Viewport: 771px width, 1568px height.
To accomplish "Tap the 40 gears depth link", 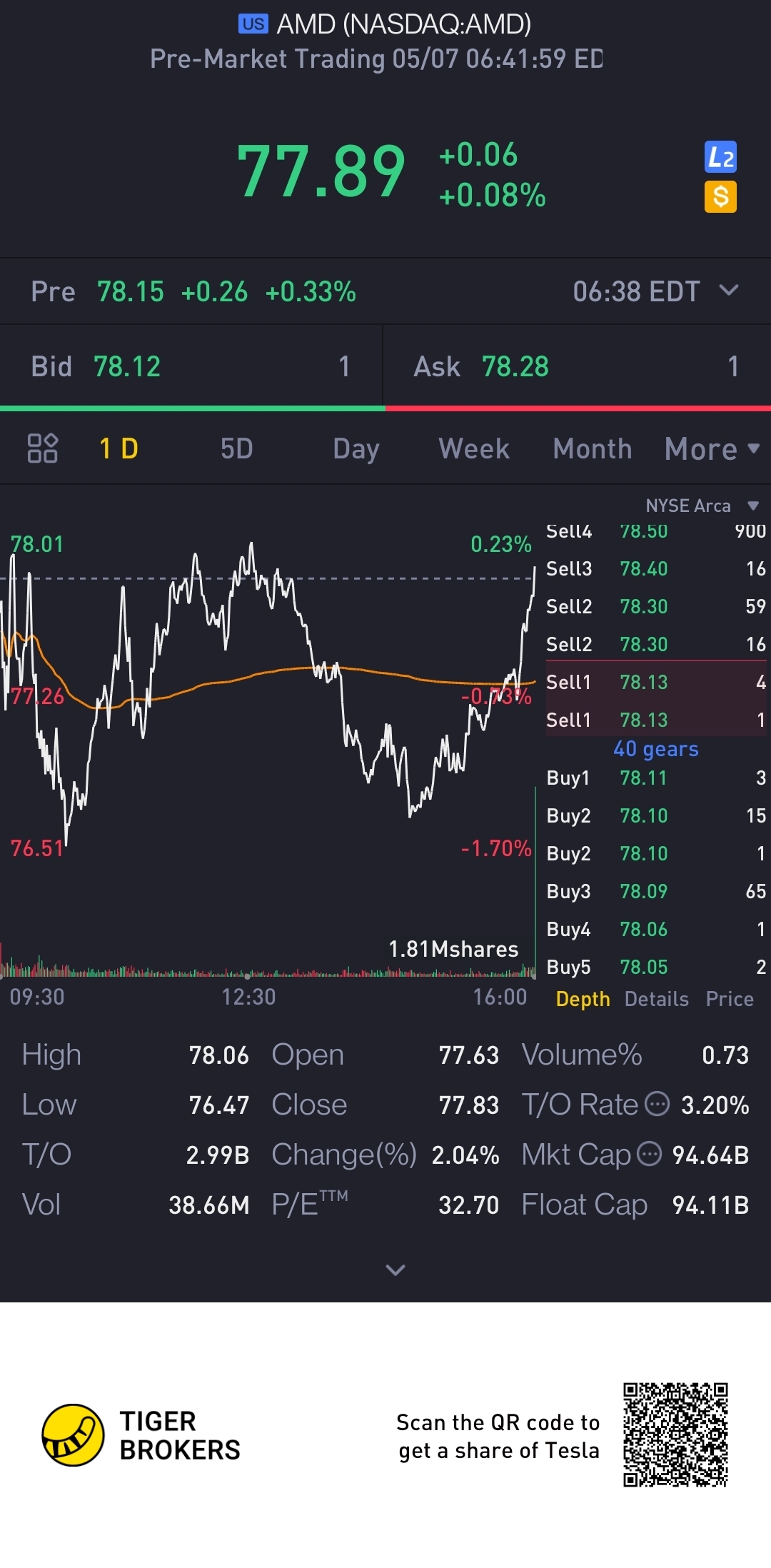I will click(x=655, y=748).
